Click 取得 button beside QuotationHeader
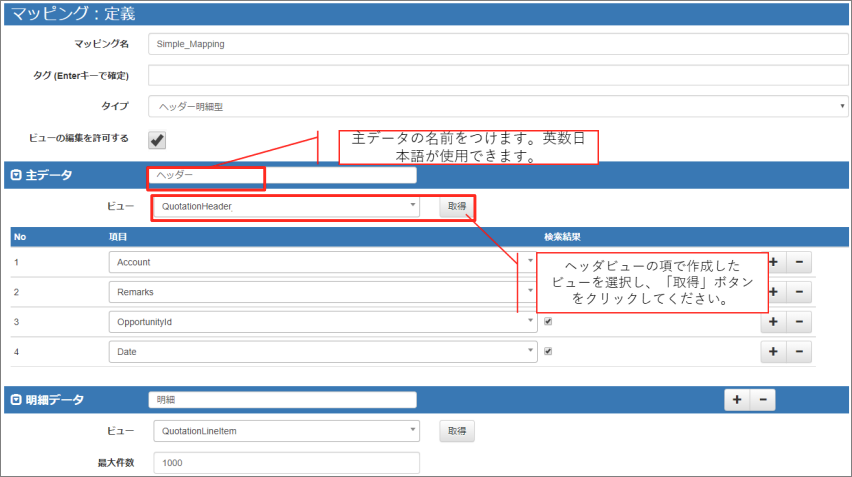The image size is (852, 477). tap(457, 206)
